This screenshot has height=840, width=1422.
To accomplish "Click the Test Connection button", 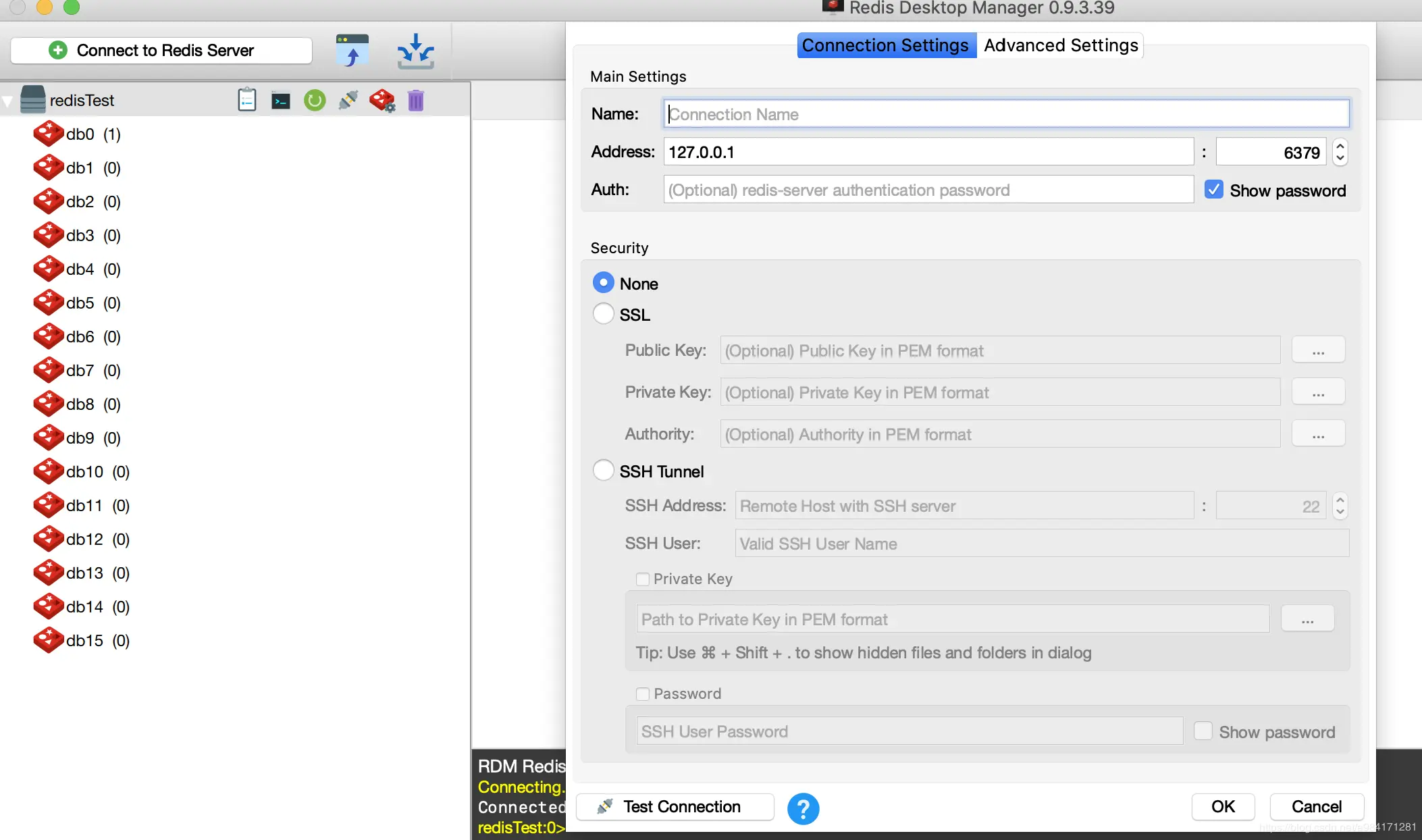I will [x=675, y=807].
